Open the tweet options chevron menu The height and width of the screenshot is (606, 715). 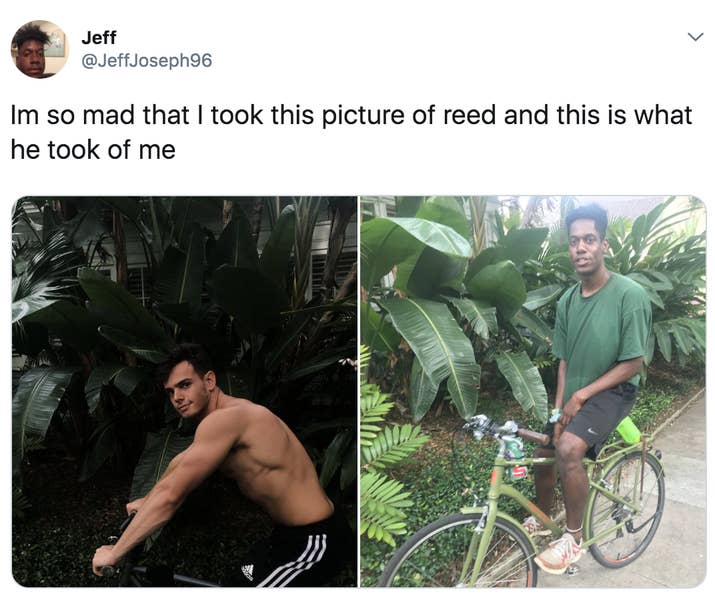(x=695, y=37)
